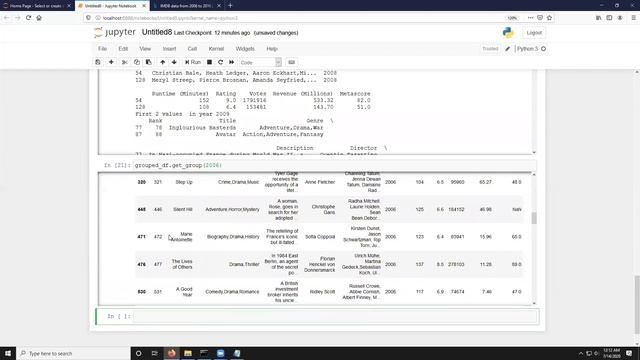
Task: Open the notifications action center icon
Action: pyautogui.click(x=629, y=353)
